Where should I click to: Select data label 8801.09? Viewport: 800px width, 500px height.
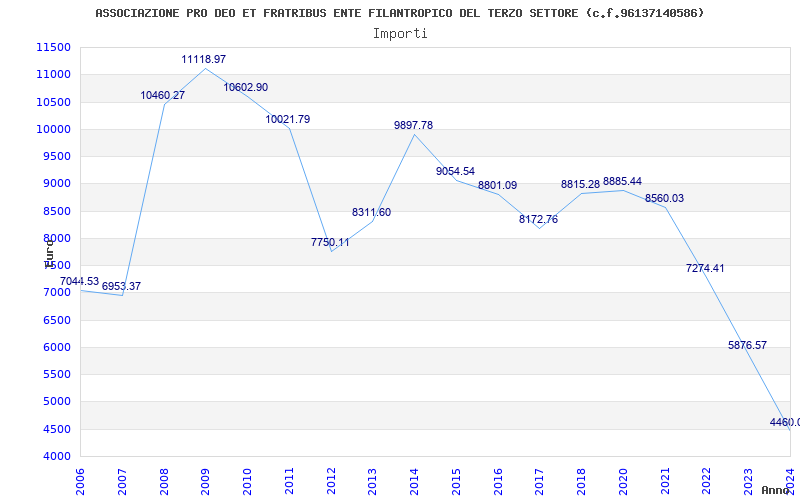click(497, 185)
